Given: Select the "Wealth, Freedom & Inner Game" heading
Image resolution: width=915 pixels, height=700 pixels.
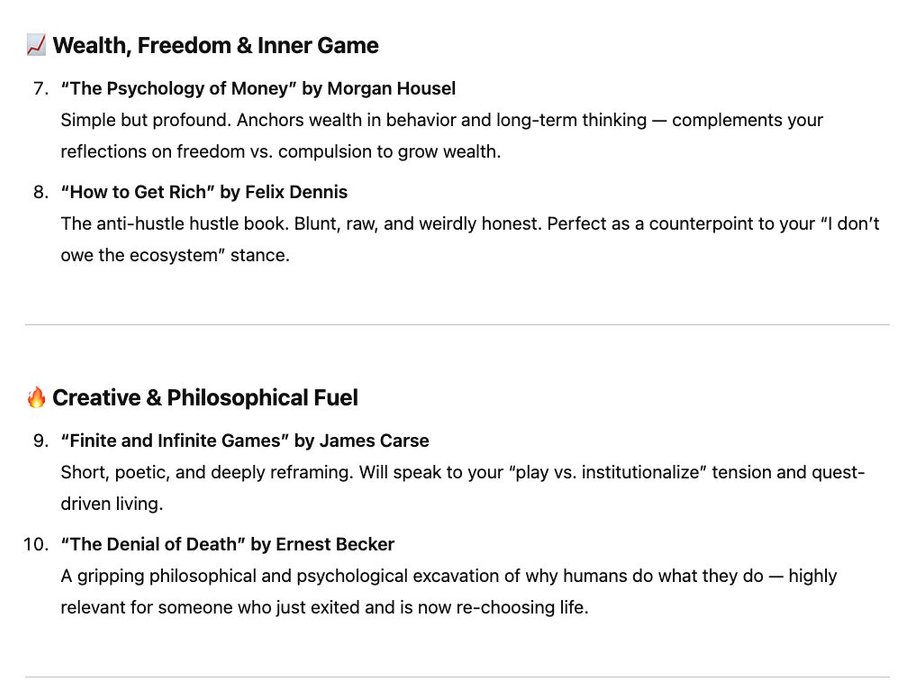Looking at the screenshot, I should point(215,46).
